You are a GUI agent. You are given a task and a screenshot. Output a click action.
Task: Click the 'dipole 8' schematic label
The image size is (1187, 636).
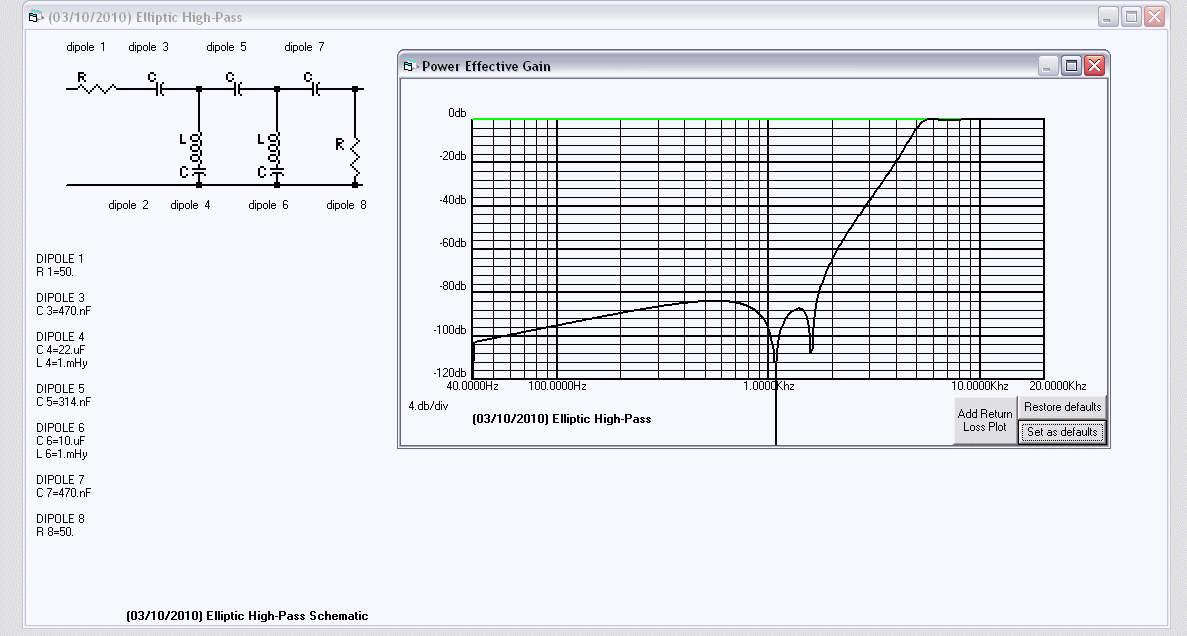click(x=347, y=205)
